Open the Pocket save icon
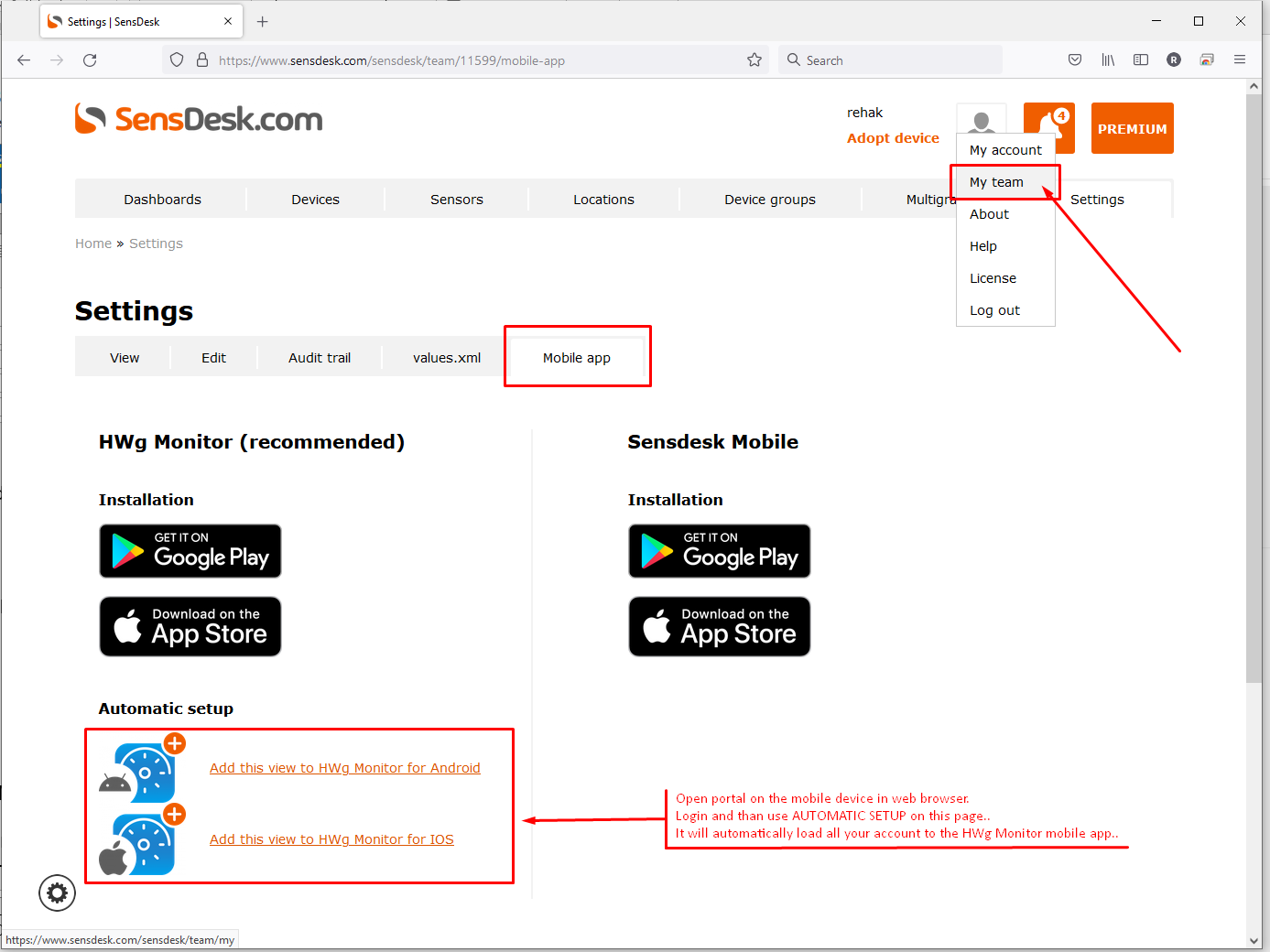This screenshot has width=1270, height=952. point(1075,60)
